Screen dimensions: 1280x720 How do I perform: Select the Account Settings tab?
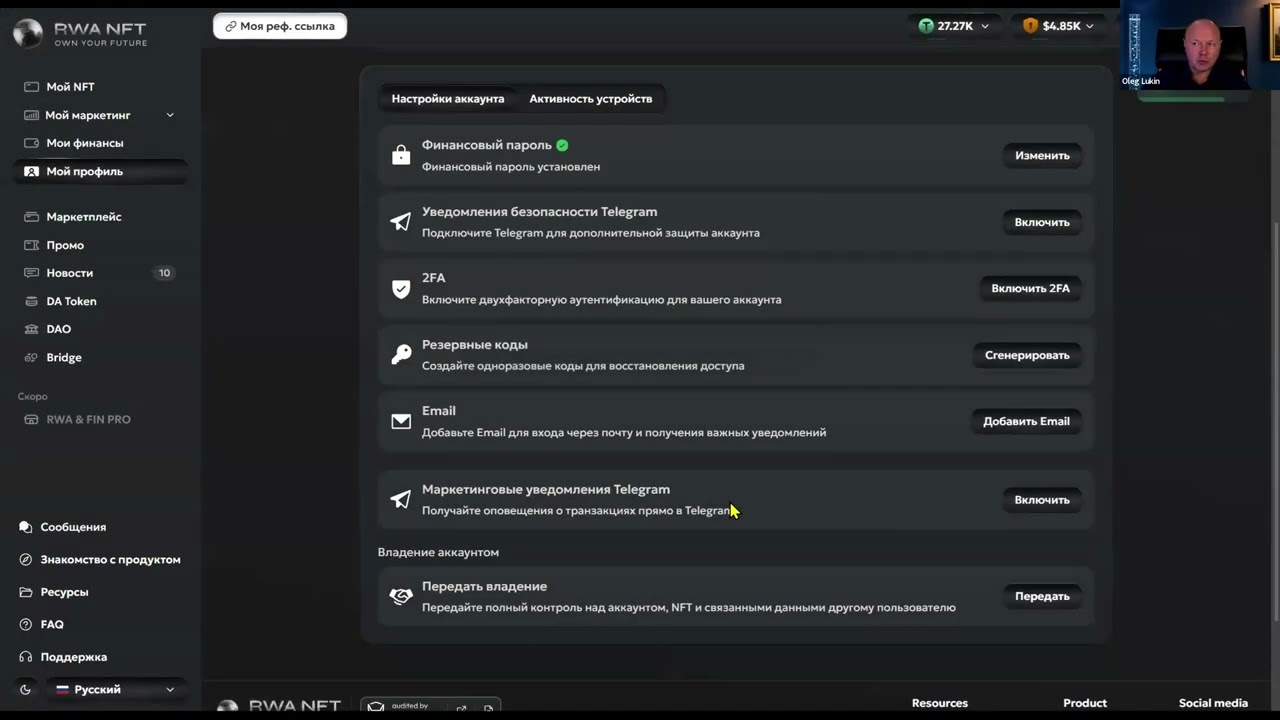pyautogui.click(x=448, y=98)
